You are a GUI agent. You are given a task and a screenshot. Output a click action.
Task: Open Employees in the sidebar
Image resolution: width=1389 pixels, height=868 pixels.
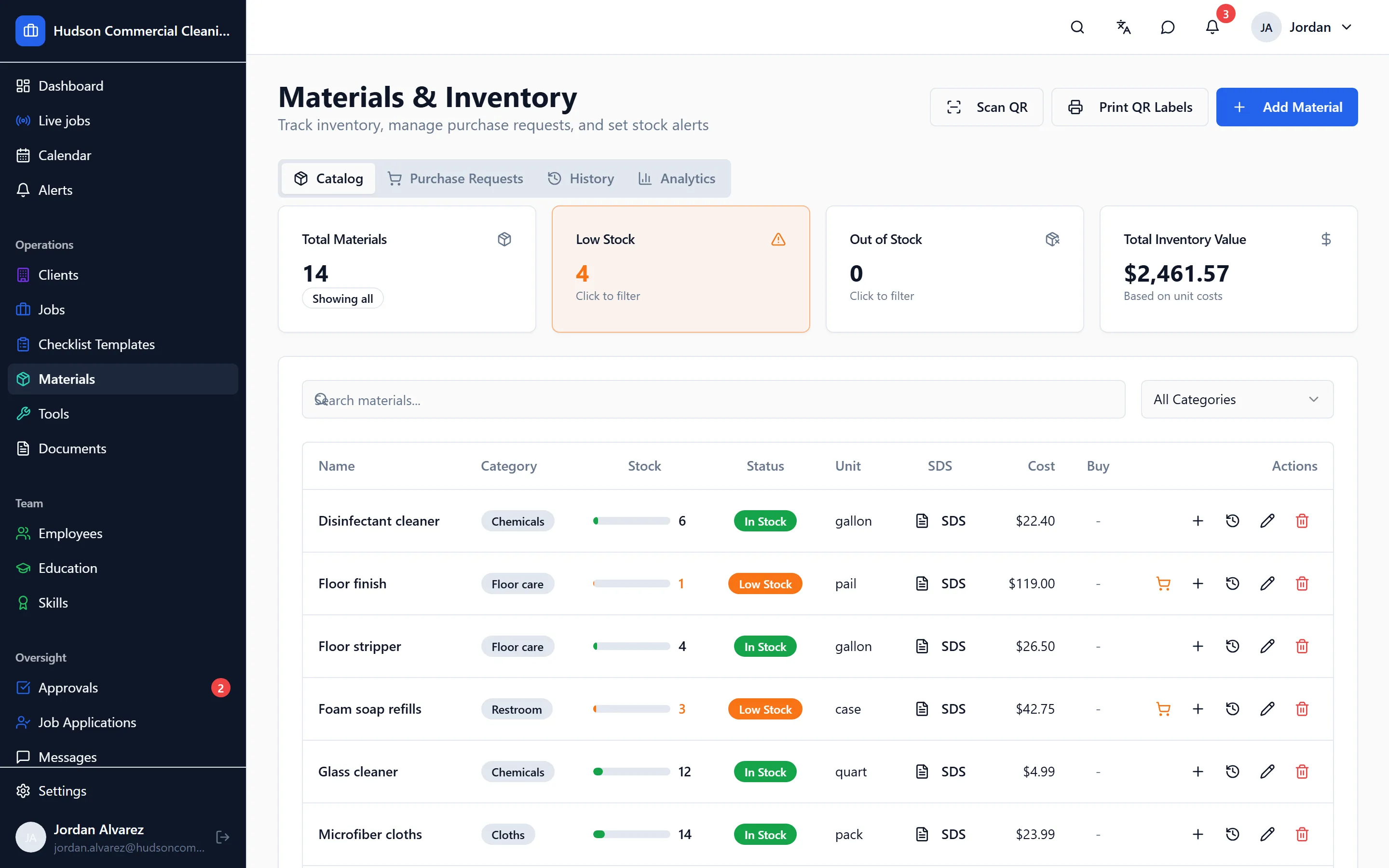123,533
